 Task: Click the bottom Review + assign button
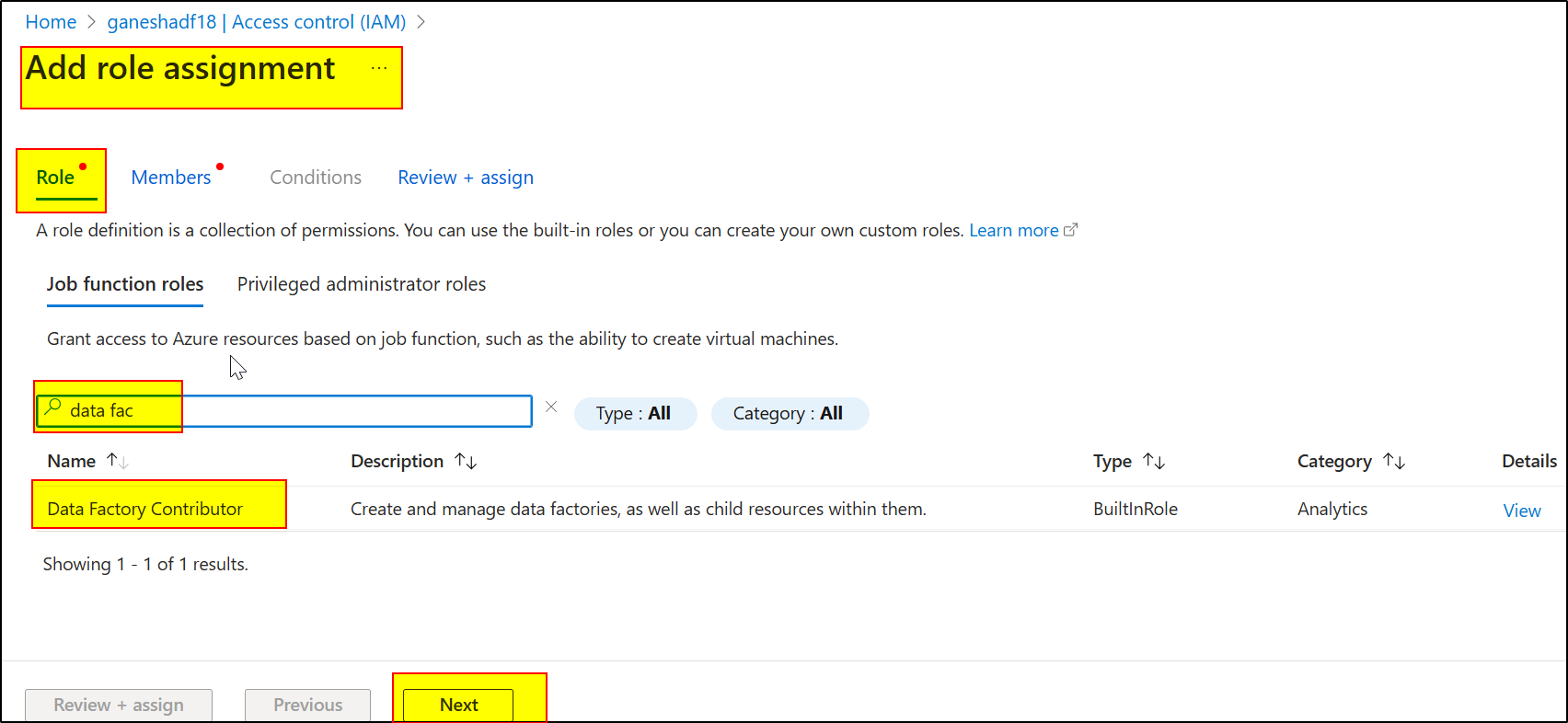pyautogui.click(x=119, y=705)
